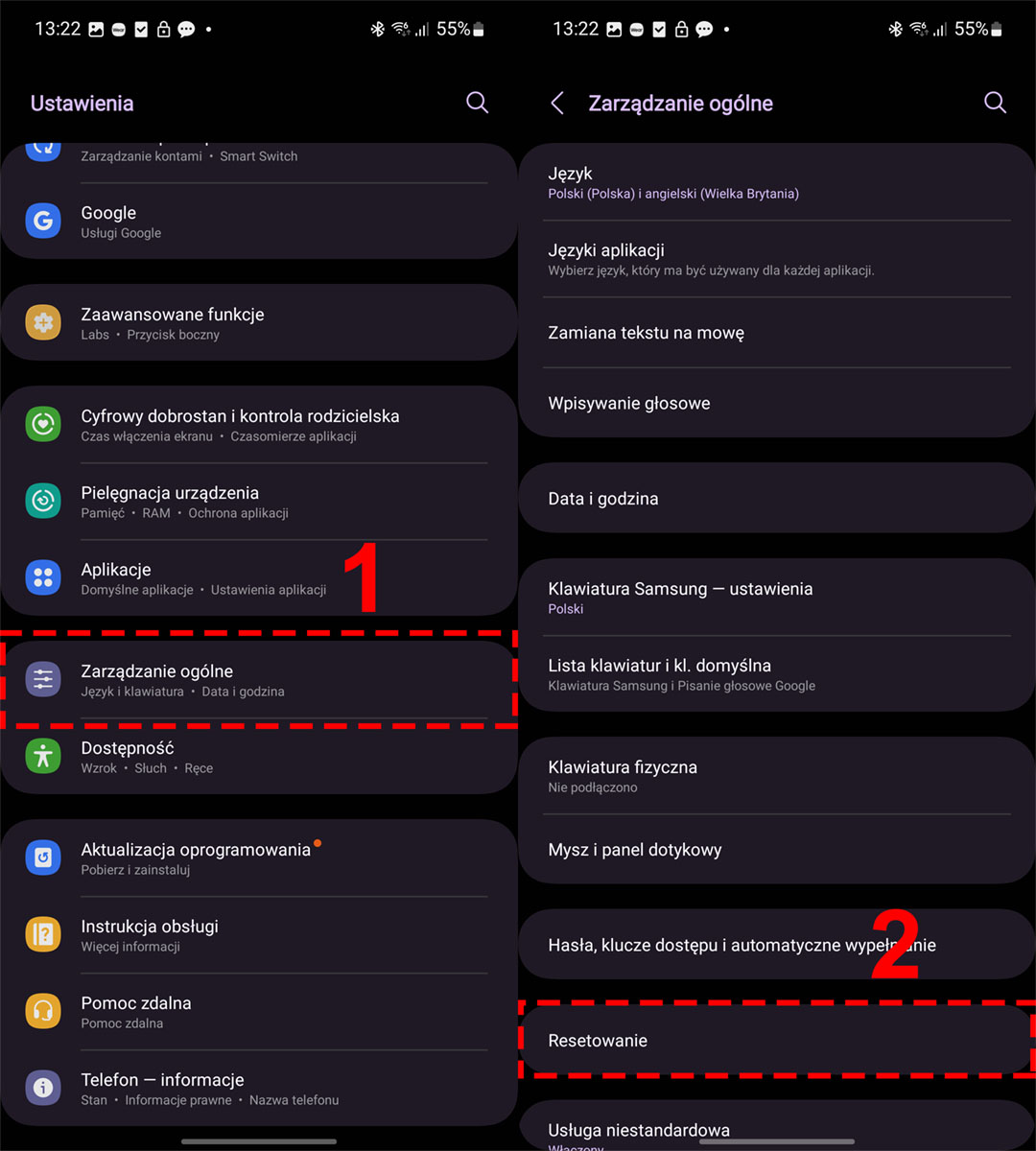Open the Google services icon entry
The image size is (1036, 1151).
tap(43, 221)
